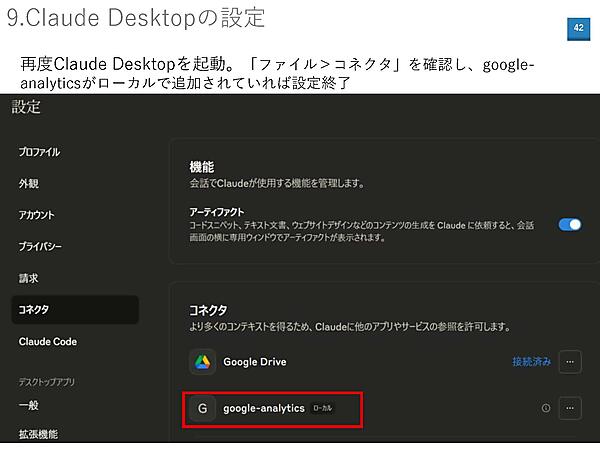Image resolution: width=600 pixels, height=450 pixels.
Task: Toggle the アーティファクト switch
Action: [x=569, y=225]
